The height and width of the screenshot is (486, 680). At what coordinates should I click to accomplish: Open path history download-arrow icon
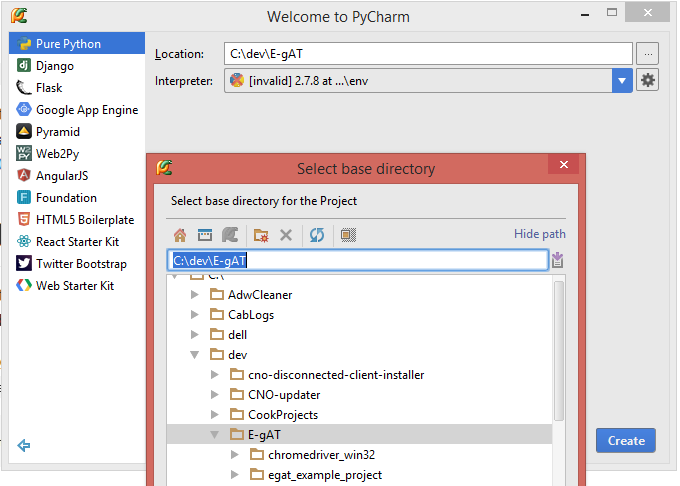tap(558, 260)
